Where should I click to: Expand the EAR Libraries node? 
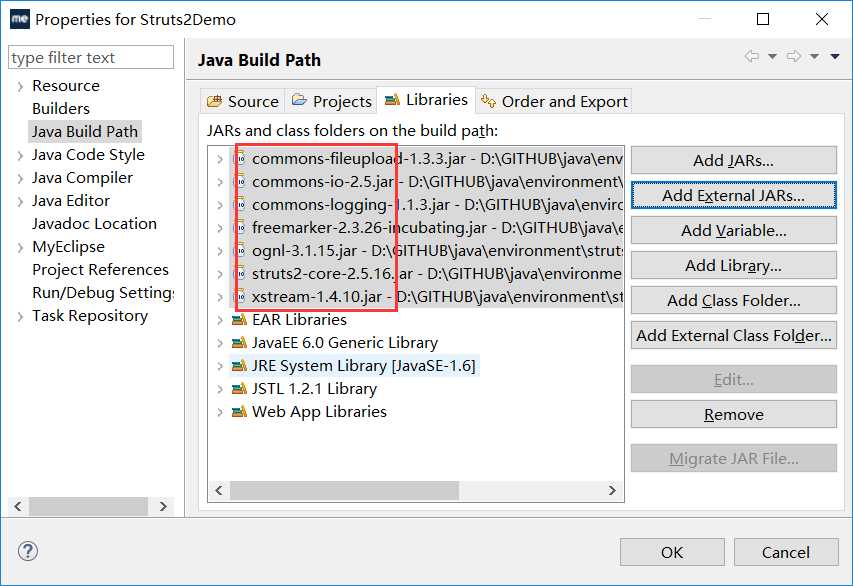click(220, 320)
